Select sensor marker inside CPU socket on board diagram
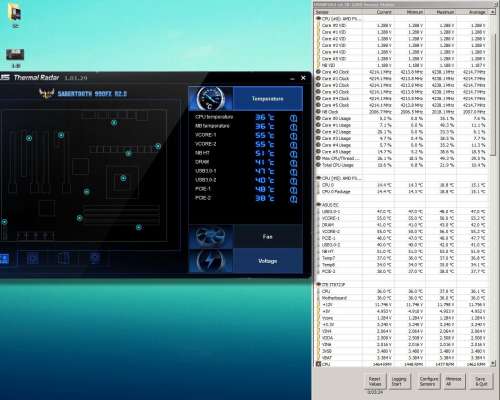 pos(123,178)
